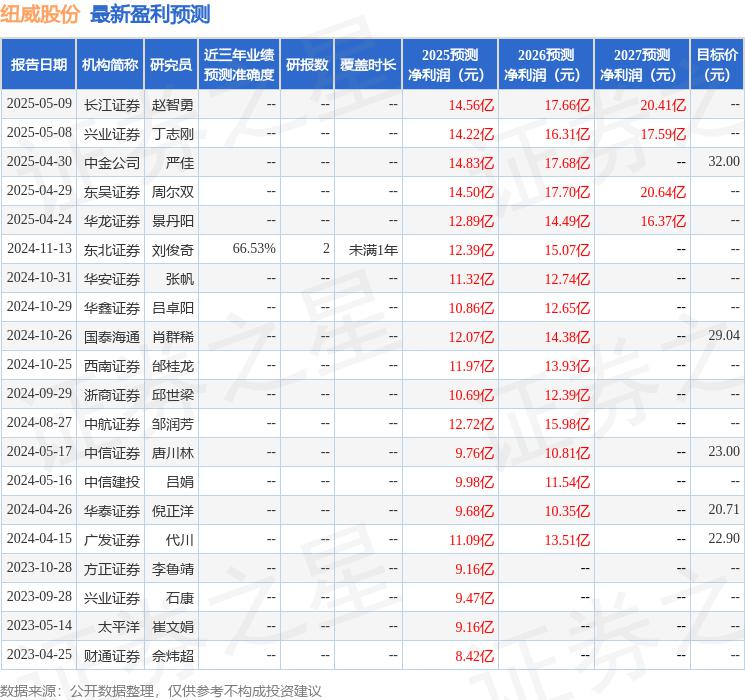Select the 2026预测净利润 column header

(x=546, y=64)
